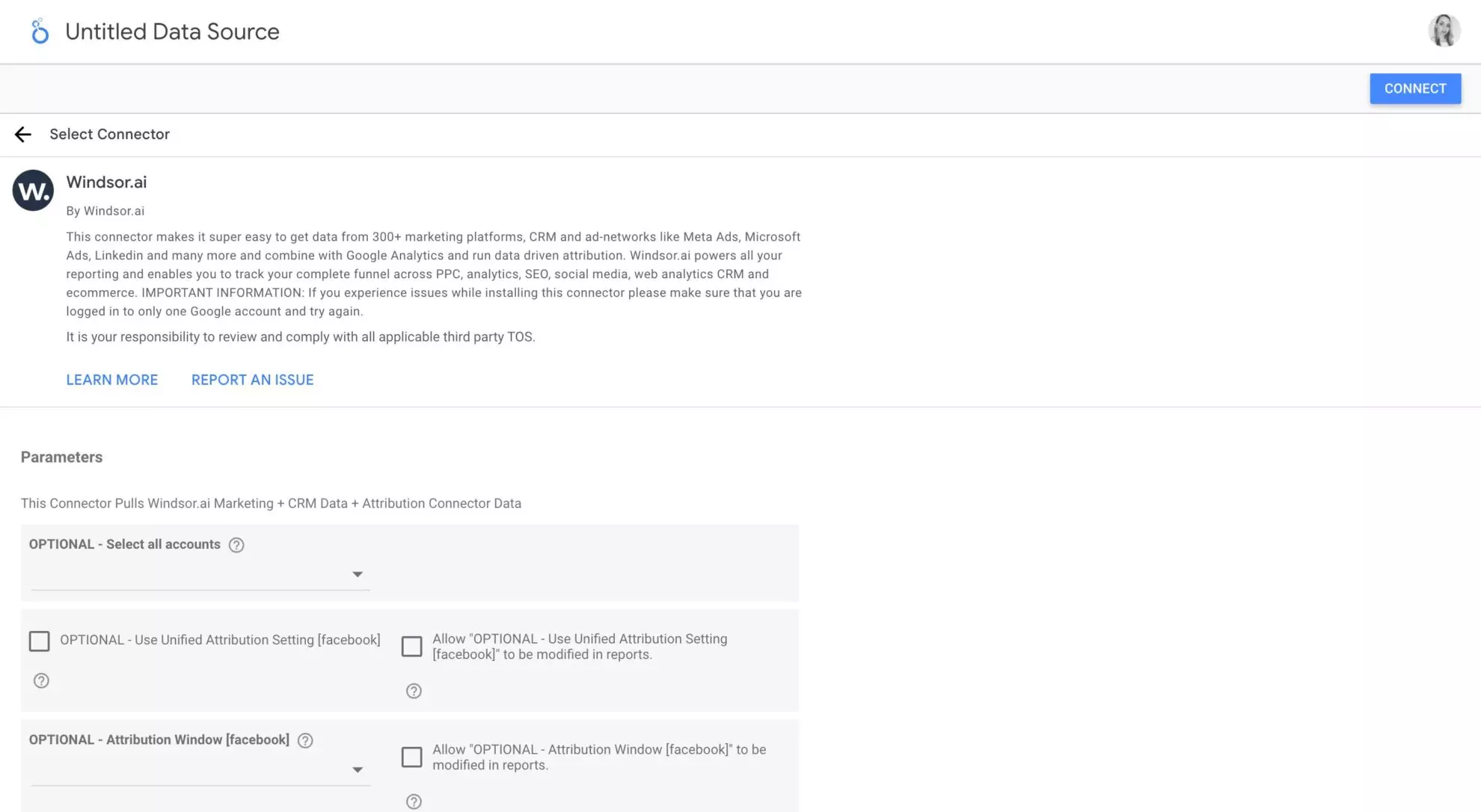The width and height of the screenshot is (1481, 812).
Task: Click the Select Connector breadcrumb label
Action: point(110,135)
